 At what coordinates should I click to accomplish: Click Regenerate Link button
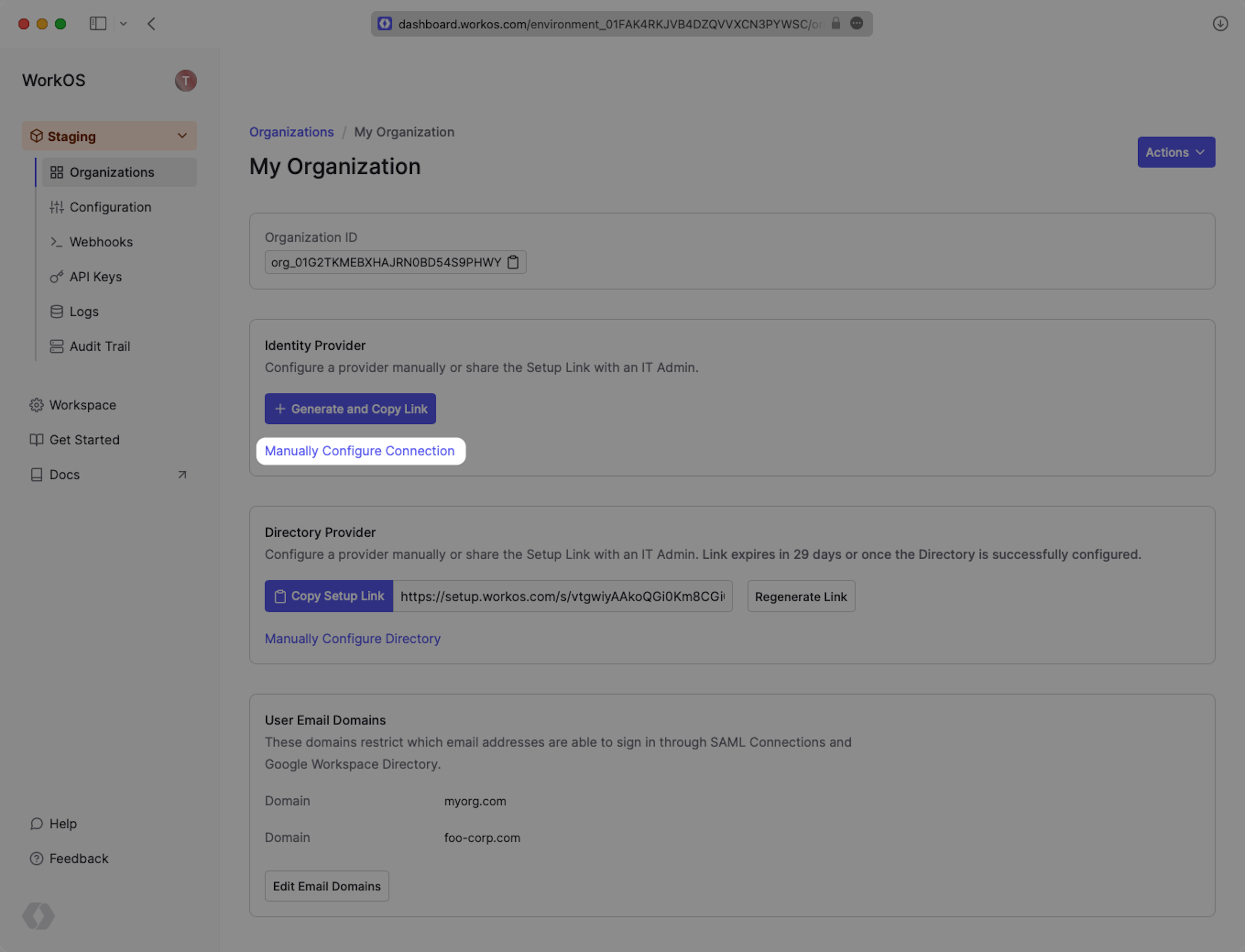point(800,596)
